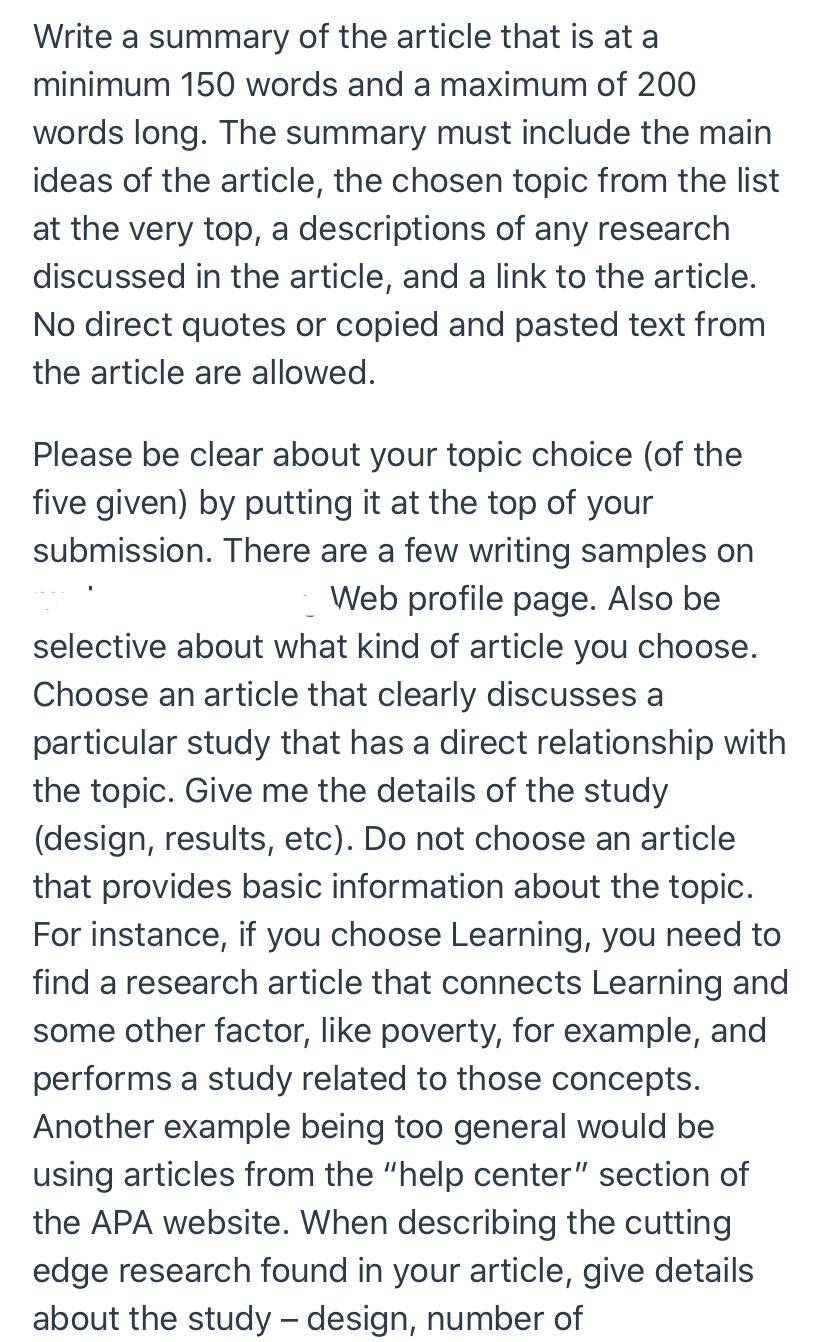Click the words "For instance"
828x1342 pixels.
tap(127, 935)
